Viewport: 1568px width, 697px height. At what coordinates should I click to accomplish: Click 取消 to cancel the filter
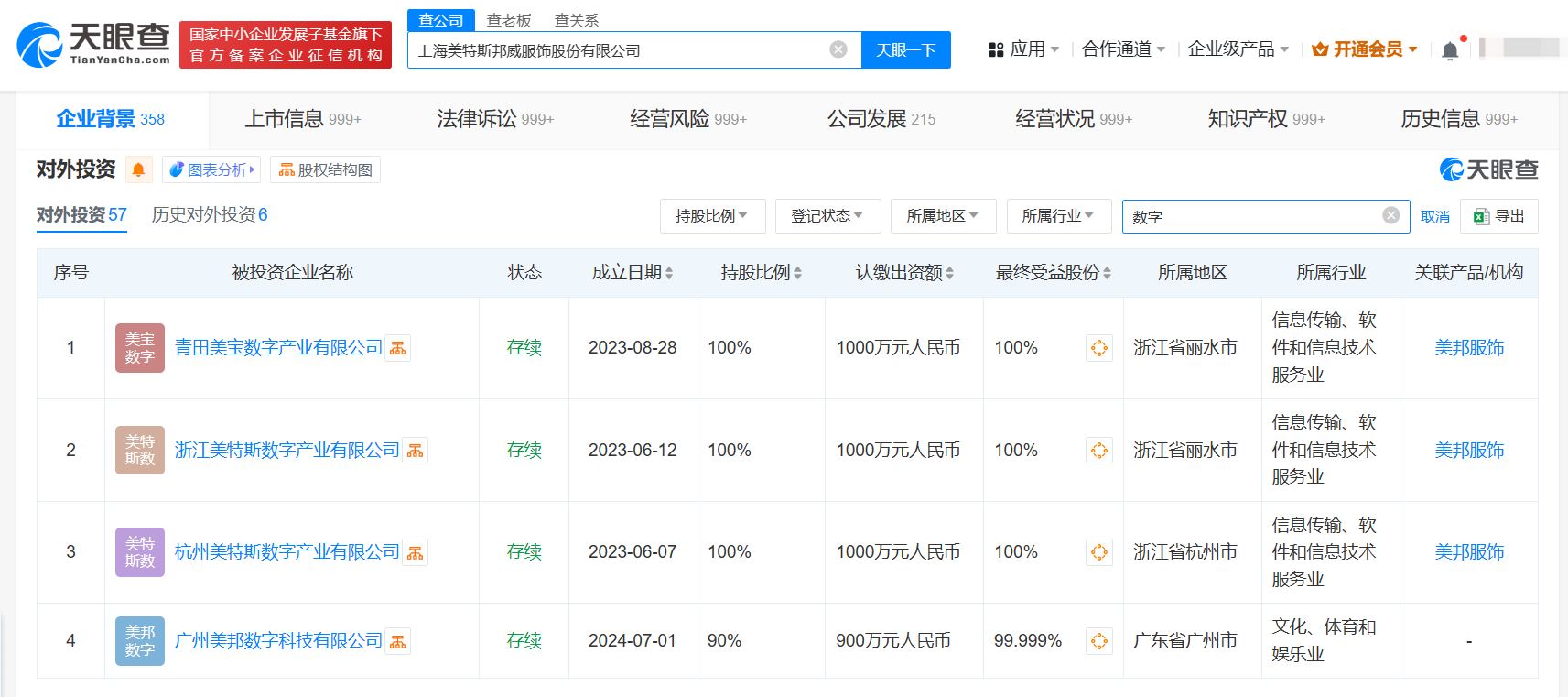[1434, 216]
